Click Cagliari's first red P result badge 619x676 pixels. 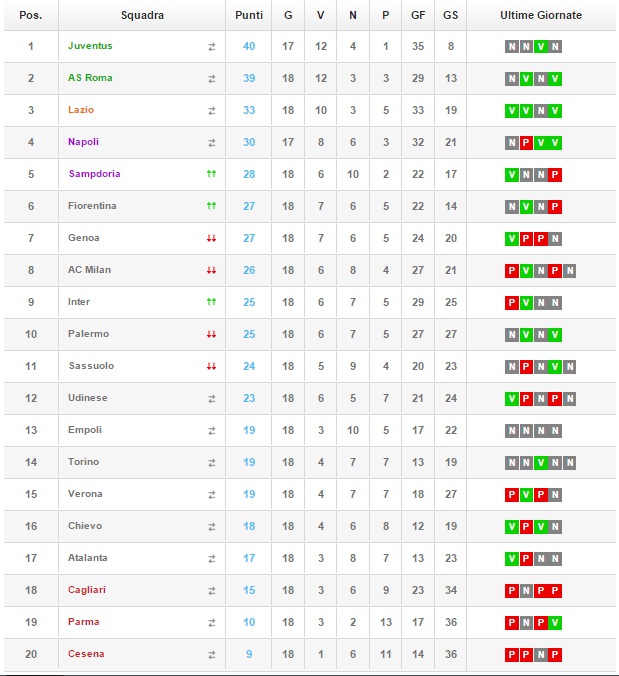point(512,591)
